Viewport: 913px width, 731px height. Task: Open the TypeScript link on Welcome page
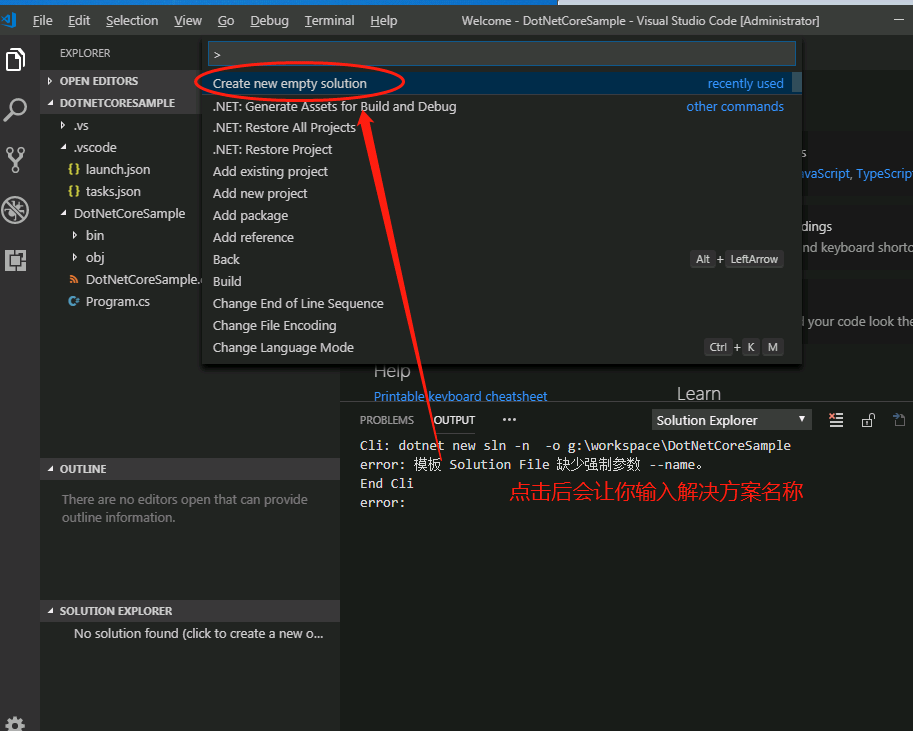pyautogui.click(x=884, y=174)
